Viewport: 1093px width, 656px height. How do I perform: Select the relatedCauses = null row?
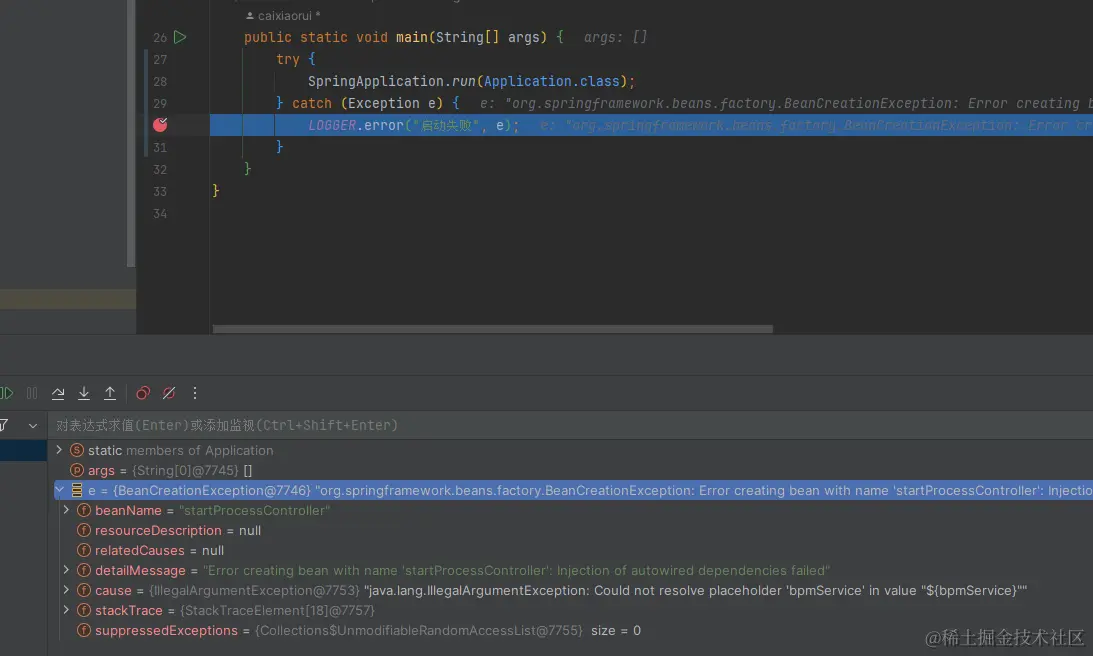pyautogui.click(x=570, y=550)
